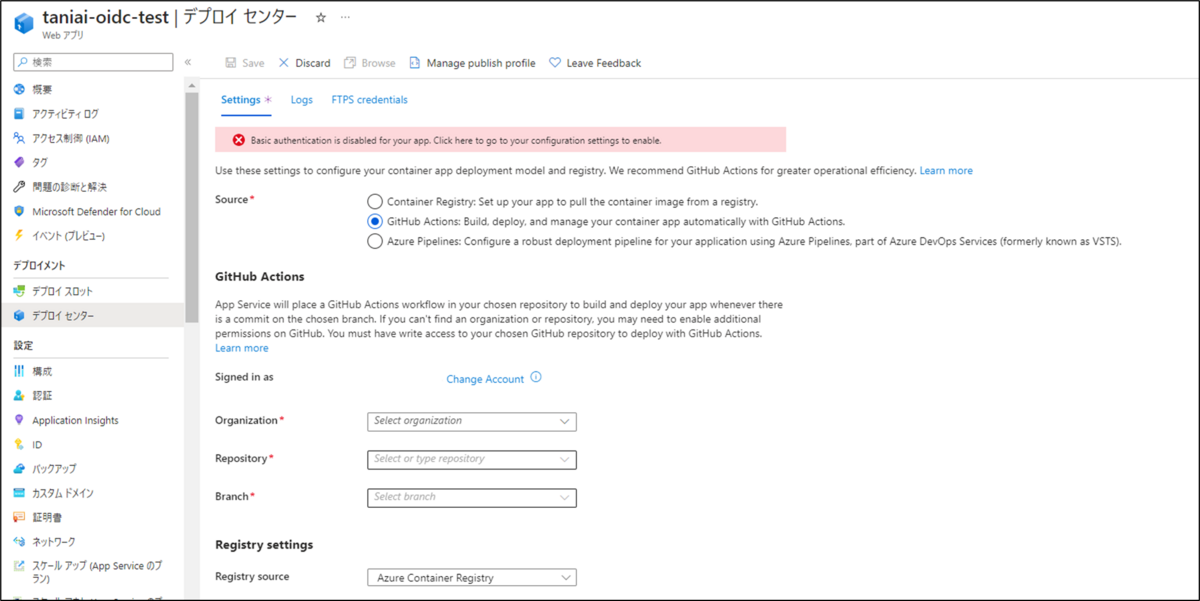Screen dimensions: 1200x601
Task: Open the Select organization dropdown
Action: click(472, 421)
